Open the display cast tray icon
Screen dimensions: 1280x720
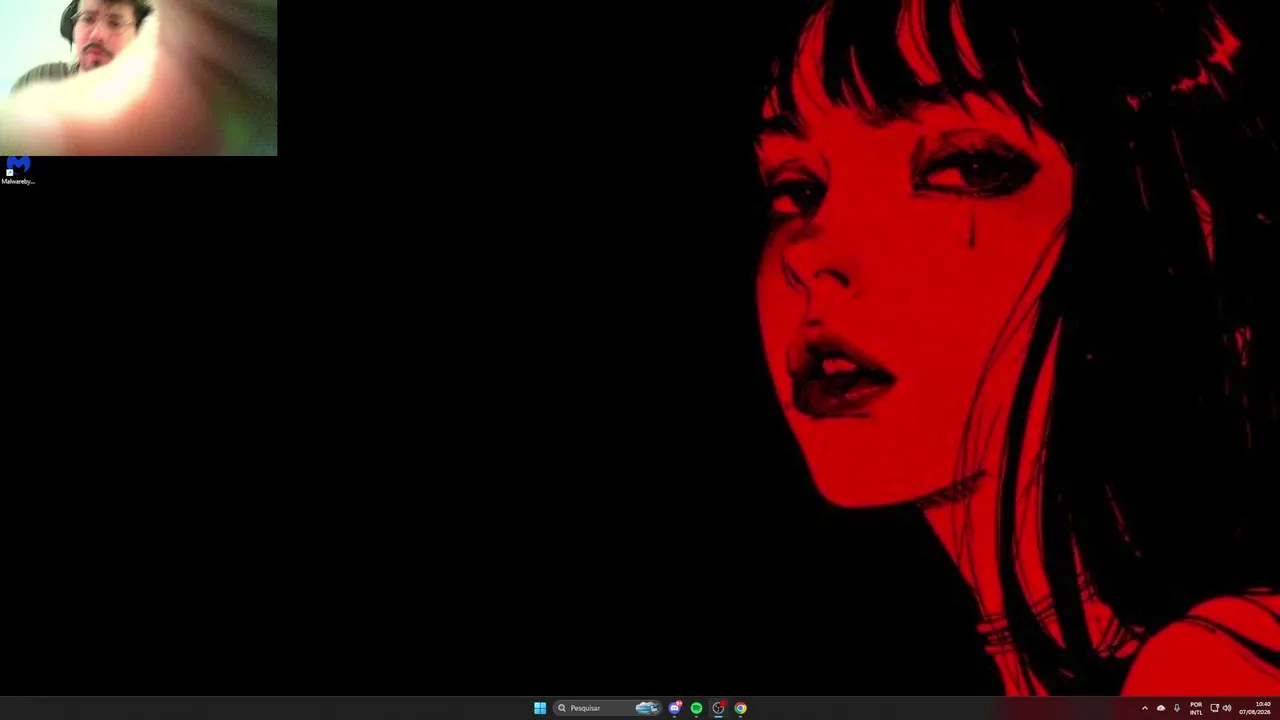click(x=1215, y=708)
